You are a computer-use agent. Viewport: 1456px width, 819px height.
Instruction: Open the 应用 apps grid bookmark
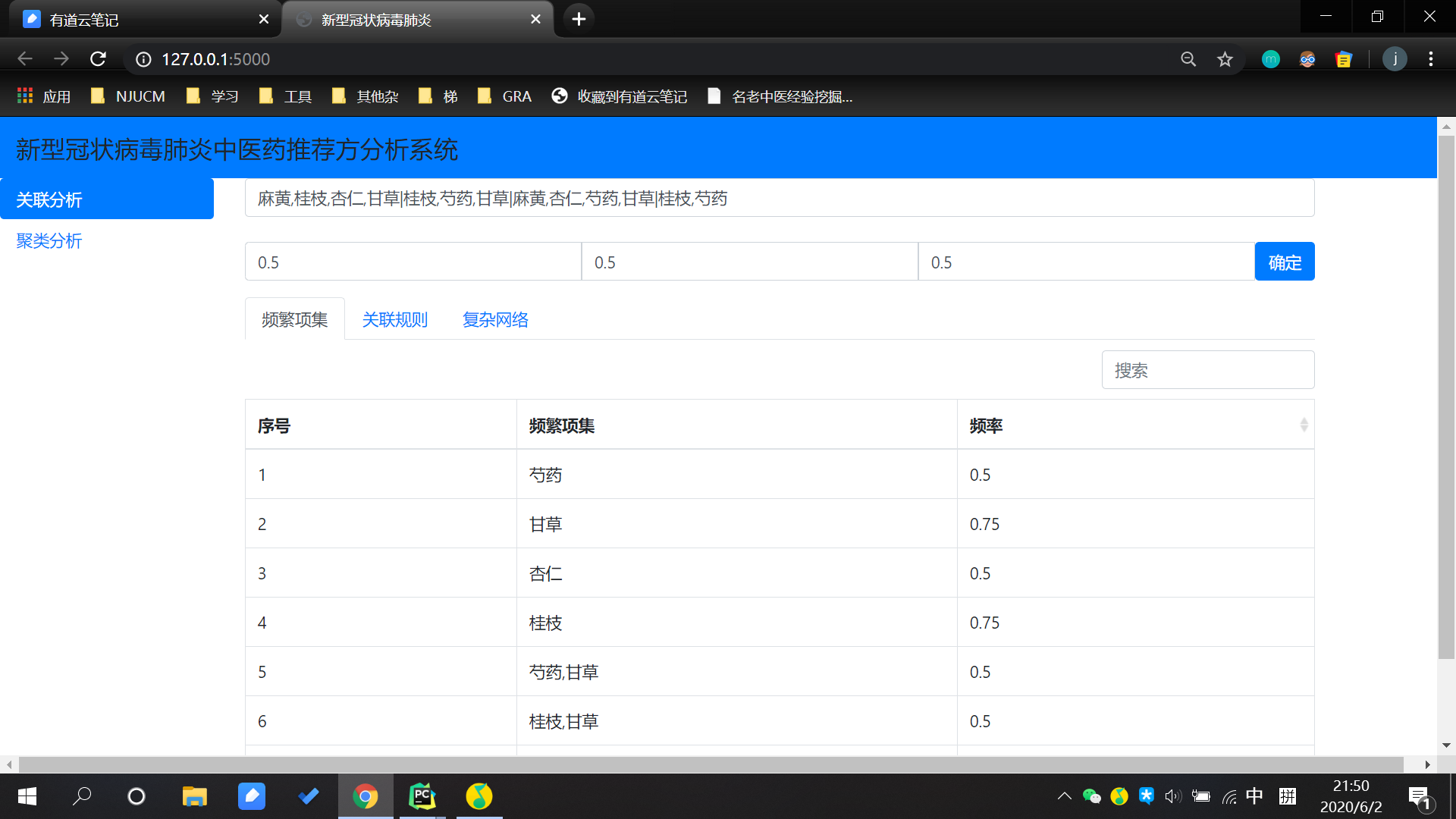pos(44,96)
